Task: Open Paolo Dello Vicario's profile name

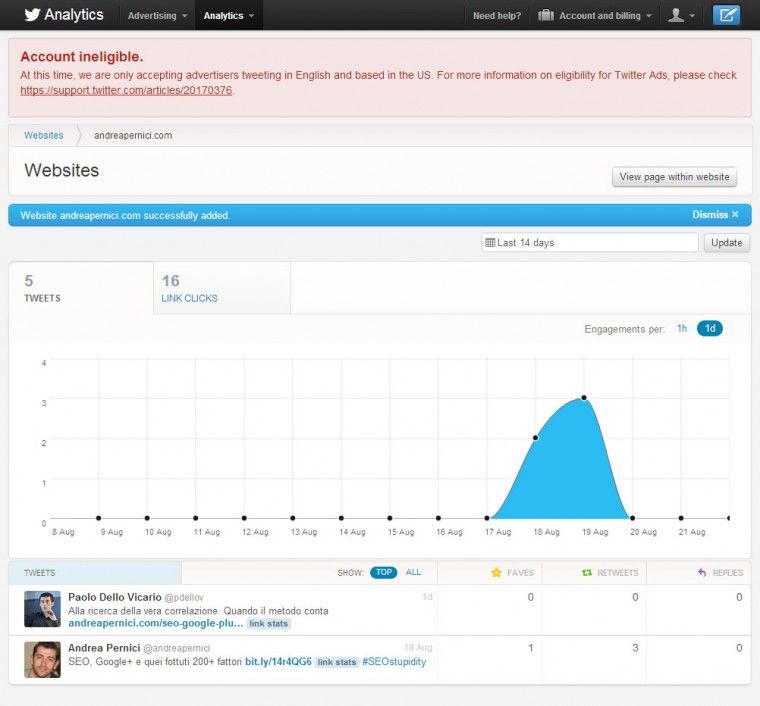Action: coord(114,597)
